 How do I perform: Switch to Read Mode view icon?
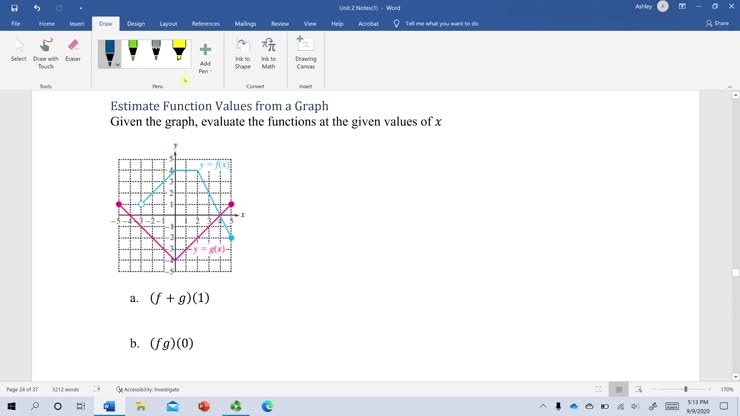(598, 389)
